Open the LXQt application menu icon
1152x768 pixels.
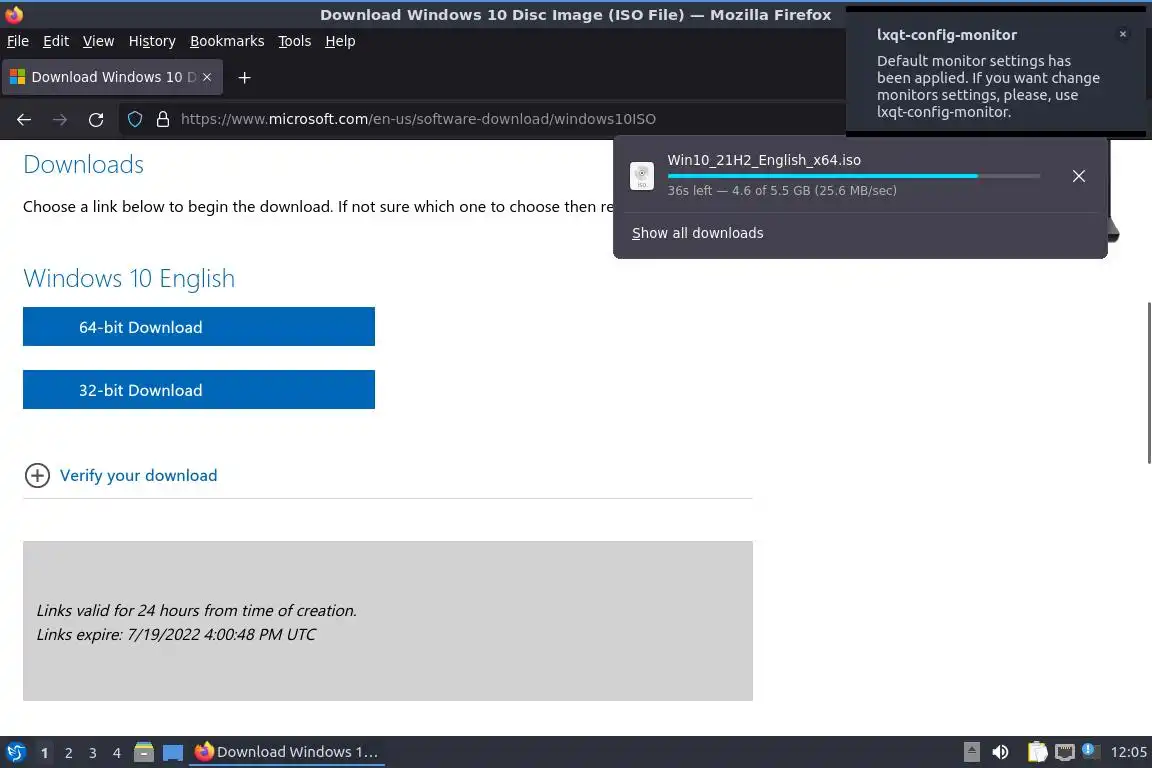pos(16,752)
